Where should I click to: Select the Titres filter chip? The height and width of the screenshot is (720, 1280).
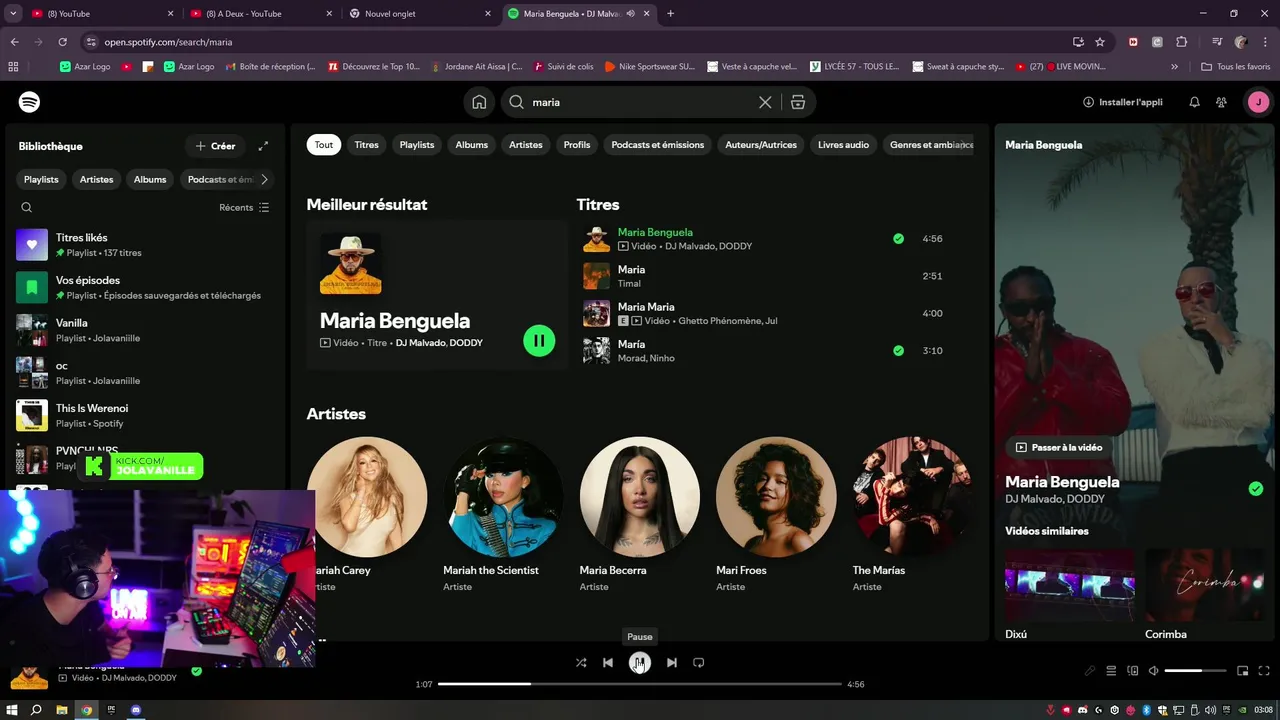pos(367,145)
